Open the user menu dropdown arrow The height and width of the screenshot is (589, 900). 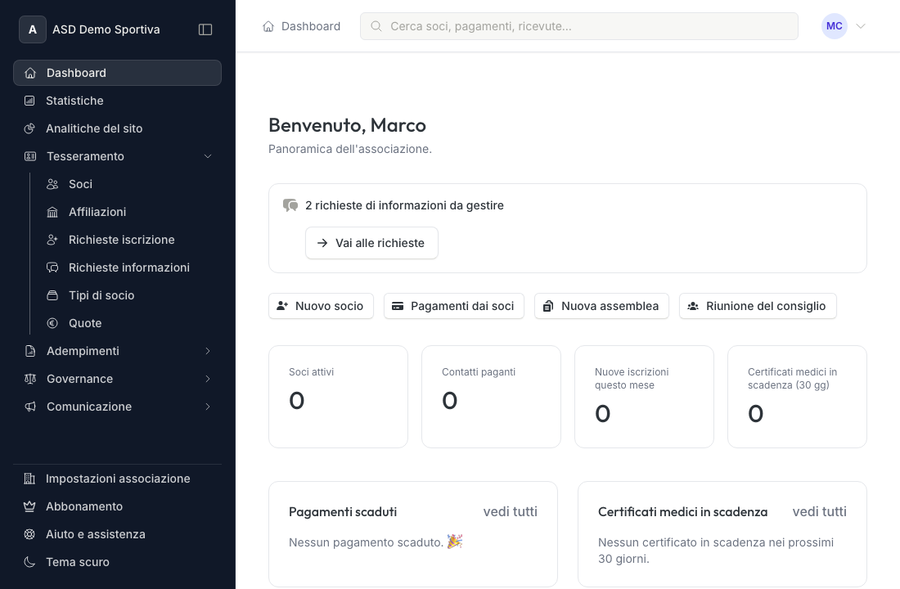(860, 26)
